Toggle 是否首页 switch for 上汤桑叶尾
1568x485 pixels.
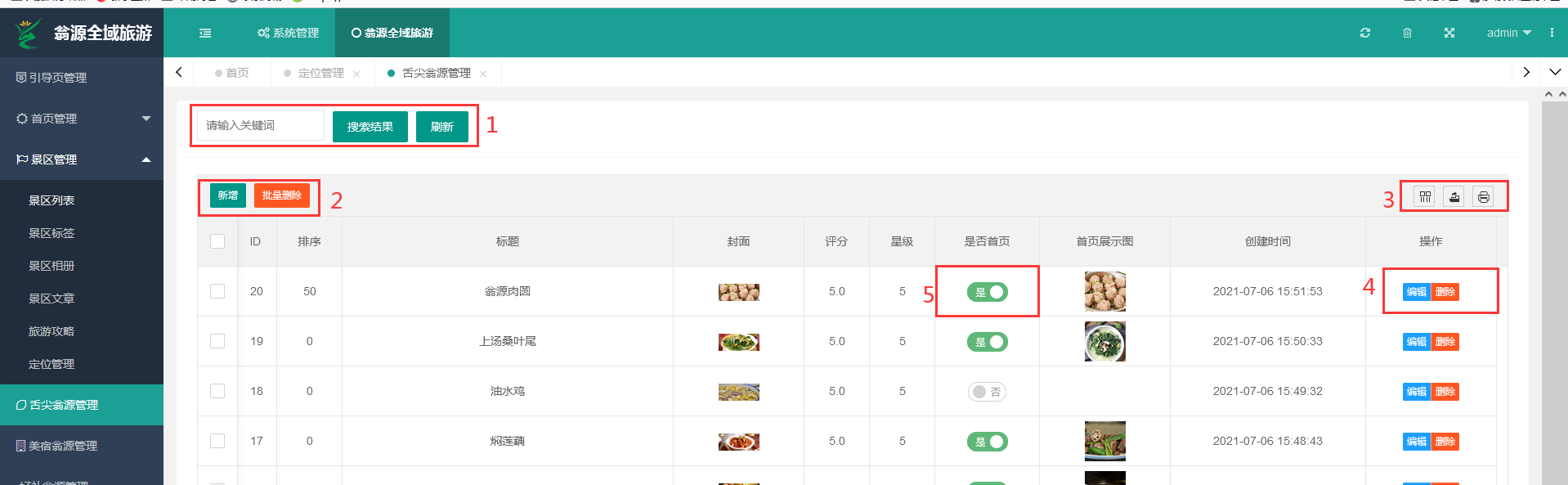tap(988, 342)
